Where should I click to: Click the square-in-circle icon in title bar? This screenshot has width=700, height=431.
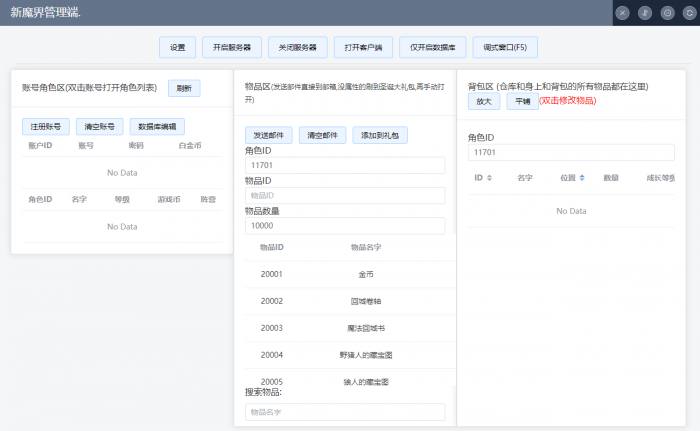(667, 13)
